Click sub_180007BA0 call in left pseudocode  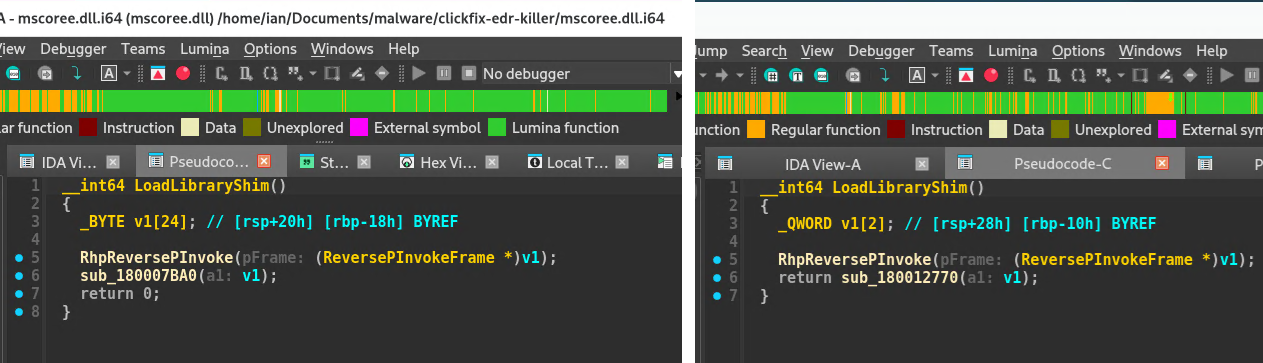pos(137,277)
